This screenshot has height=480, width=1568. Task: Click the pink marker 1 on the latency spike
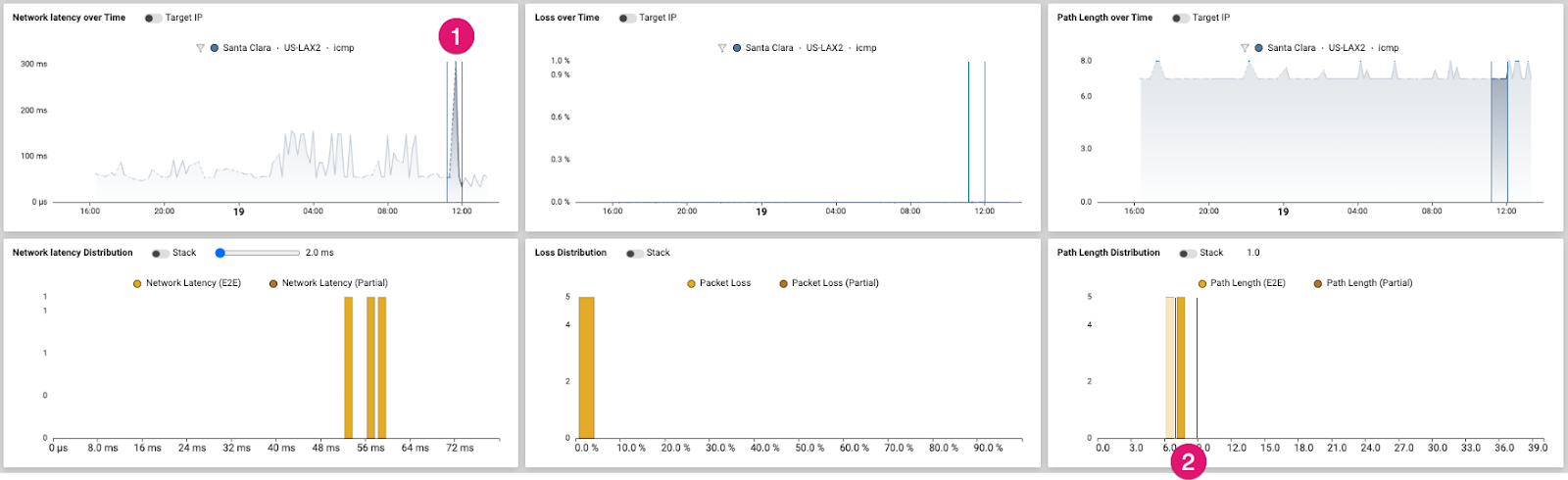[456, 37]
